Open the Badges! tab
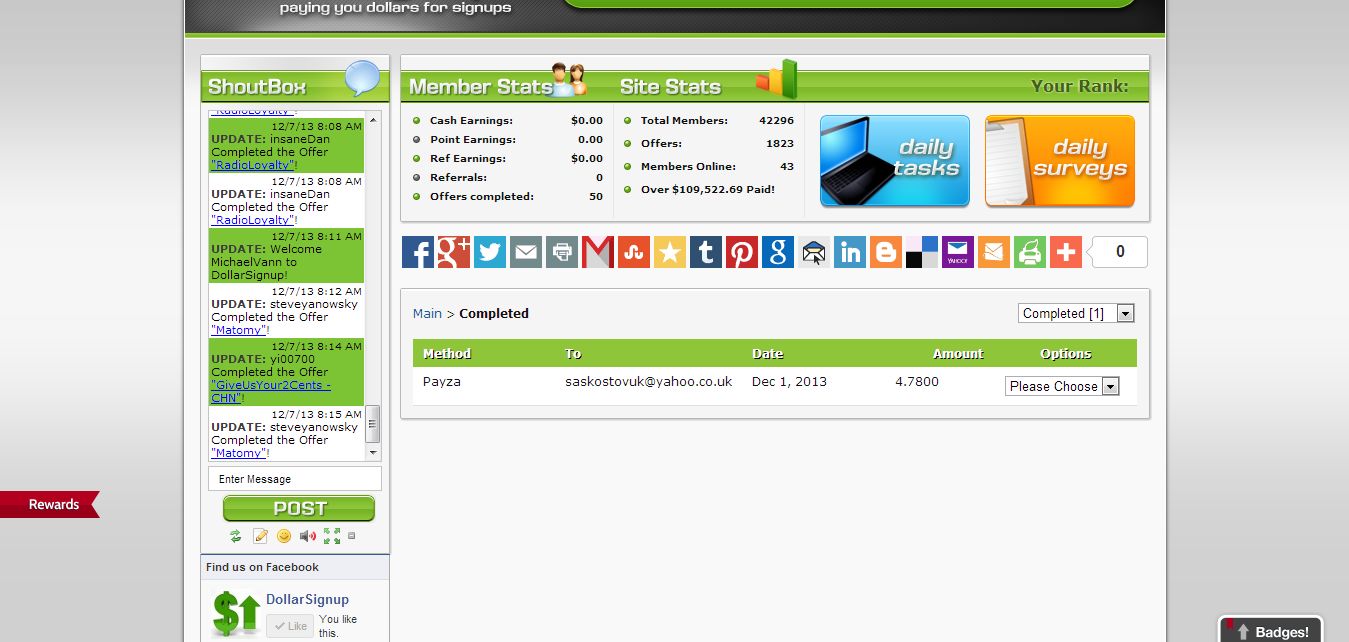This screenshot has height=642, width=1349. click(x=1271, y=631)
